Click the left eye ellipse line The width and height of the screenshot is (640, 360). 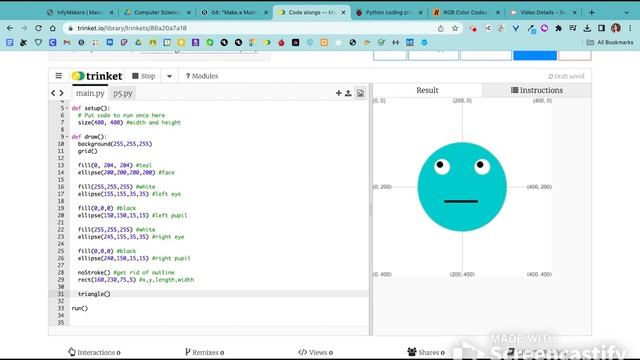(x=129, y=194)
